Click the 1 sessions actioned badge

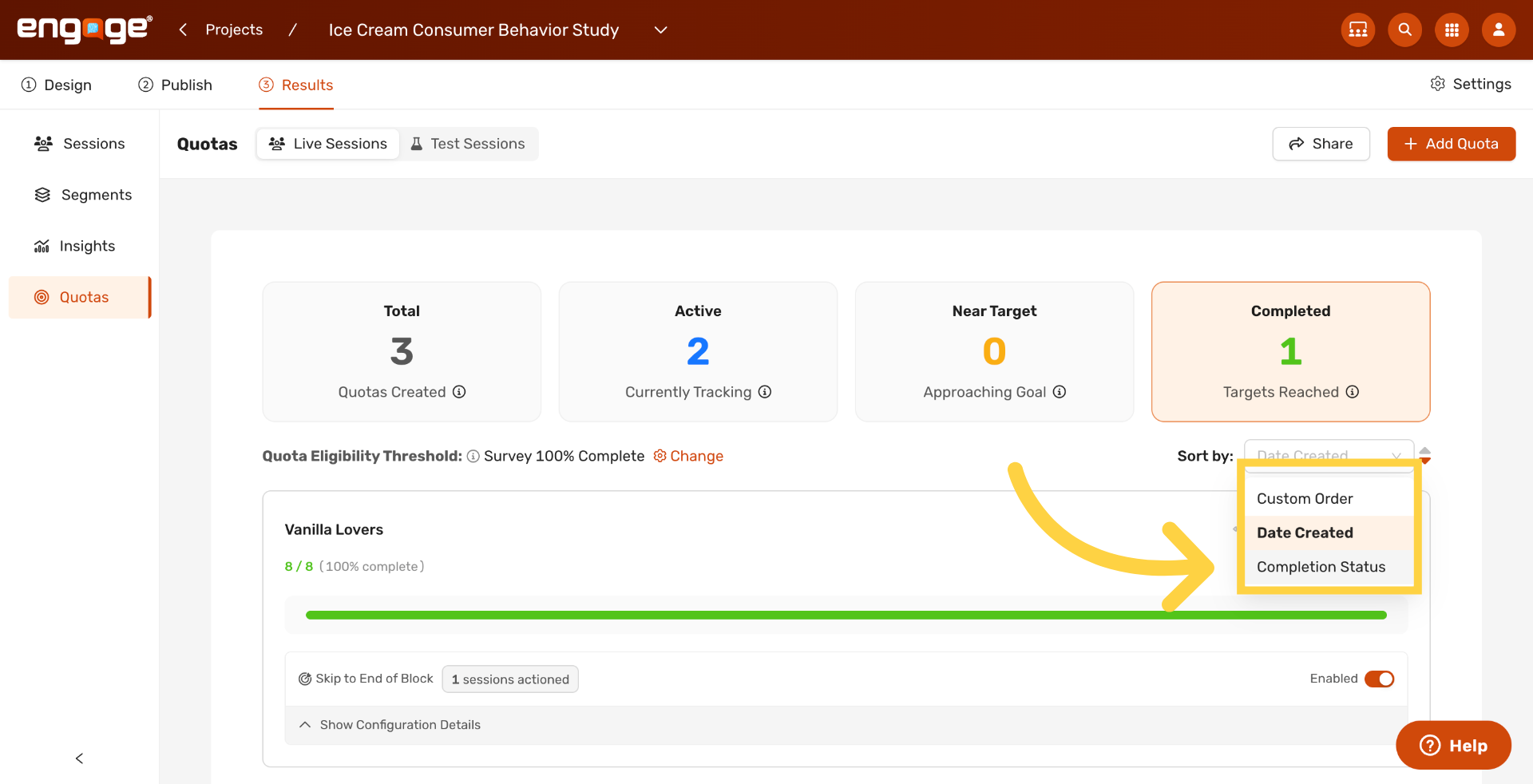(x=510, y=679)
